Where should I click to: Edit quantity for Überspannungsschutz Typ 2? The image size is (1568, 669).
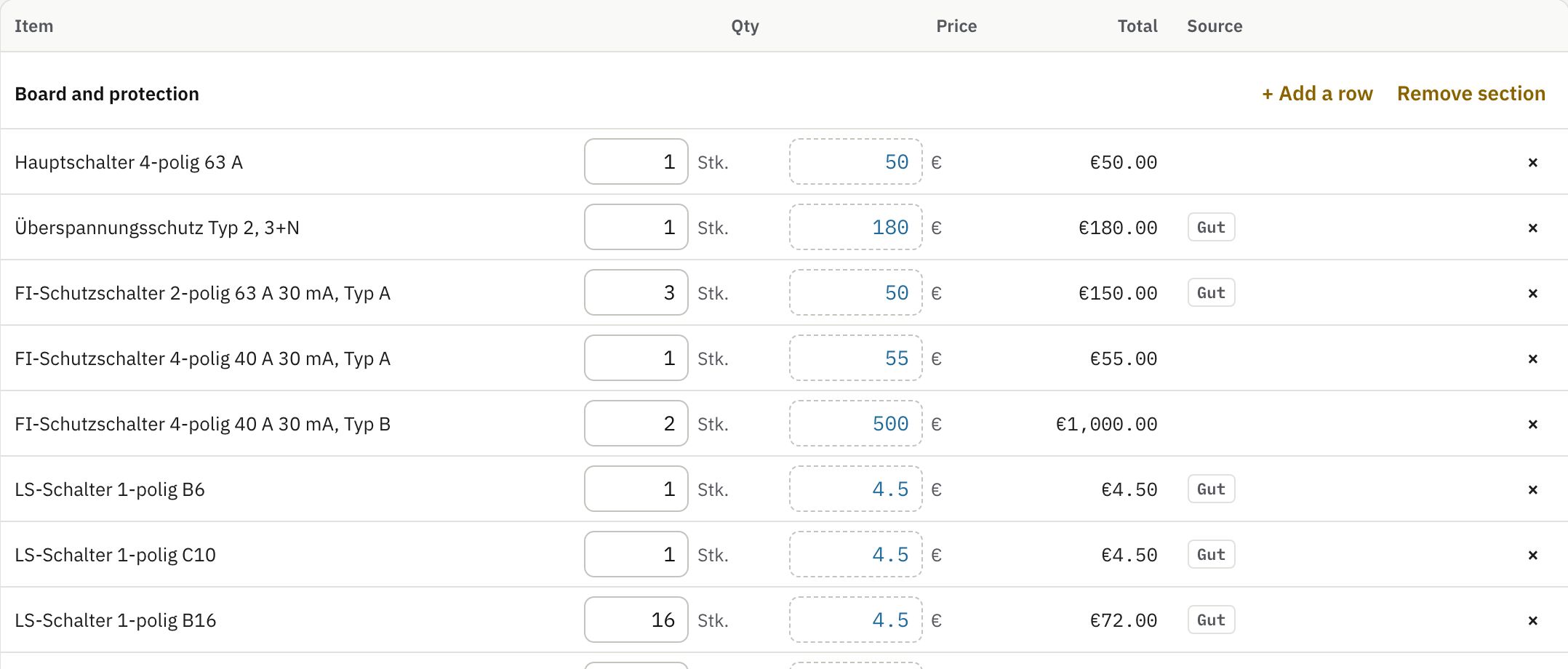point(636,227)
